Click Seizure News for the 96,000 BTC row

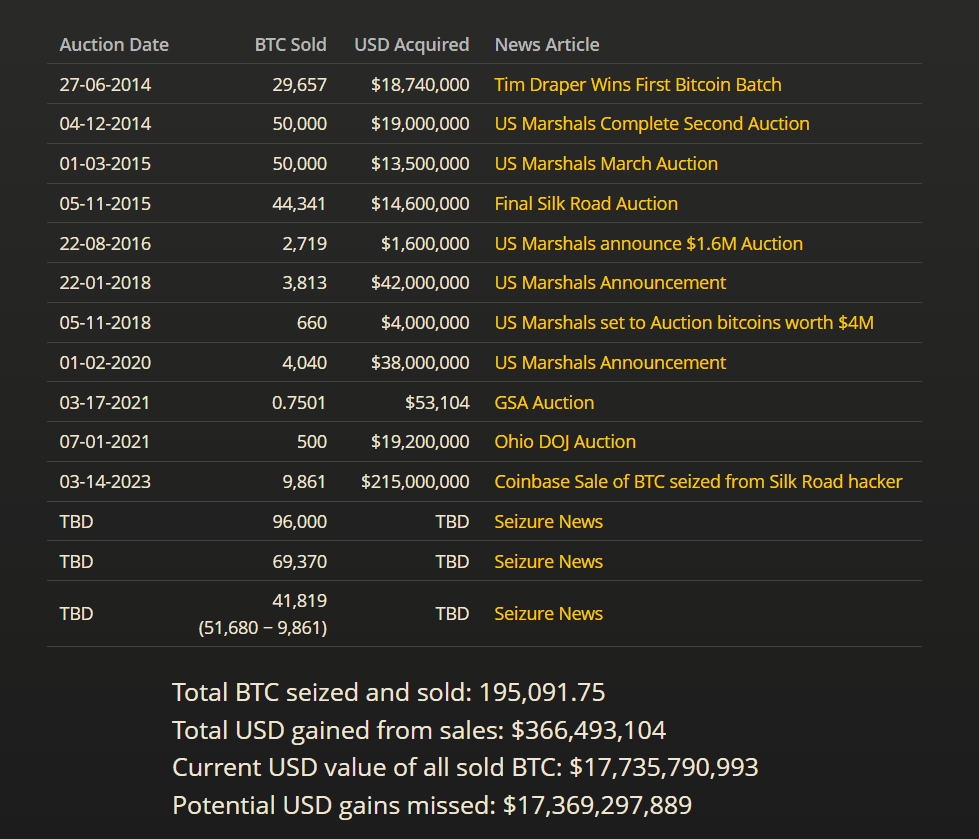[548, 522]
